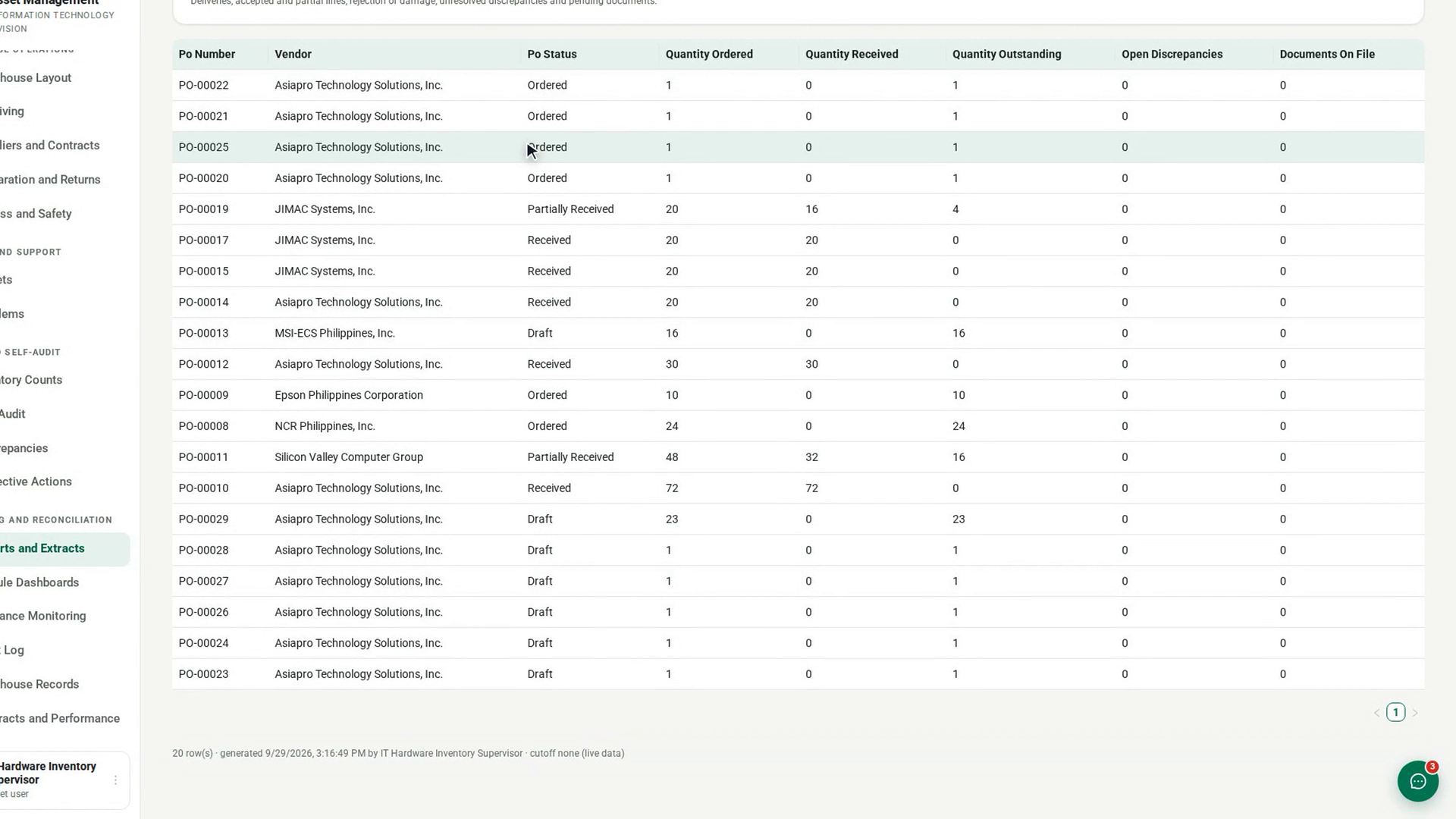Open the user profile options menu dots
This screenshot has width=1456, height=819.
115,780
